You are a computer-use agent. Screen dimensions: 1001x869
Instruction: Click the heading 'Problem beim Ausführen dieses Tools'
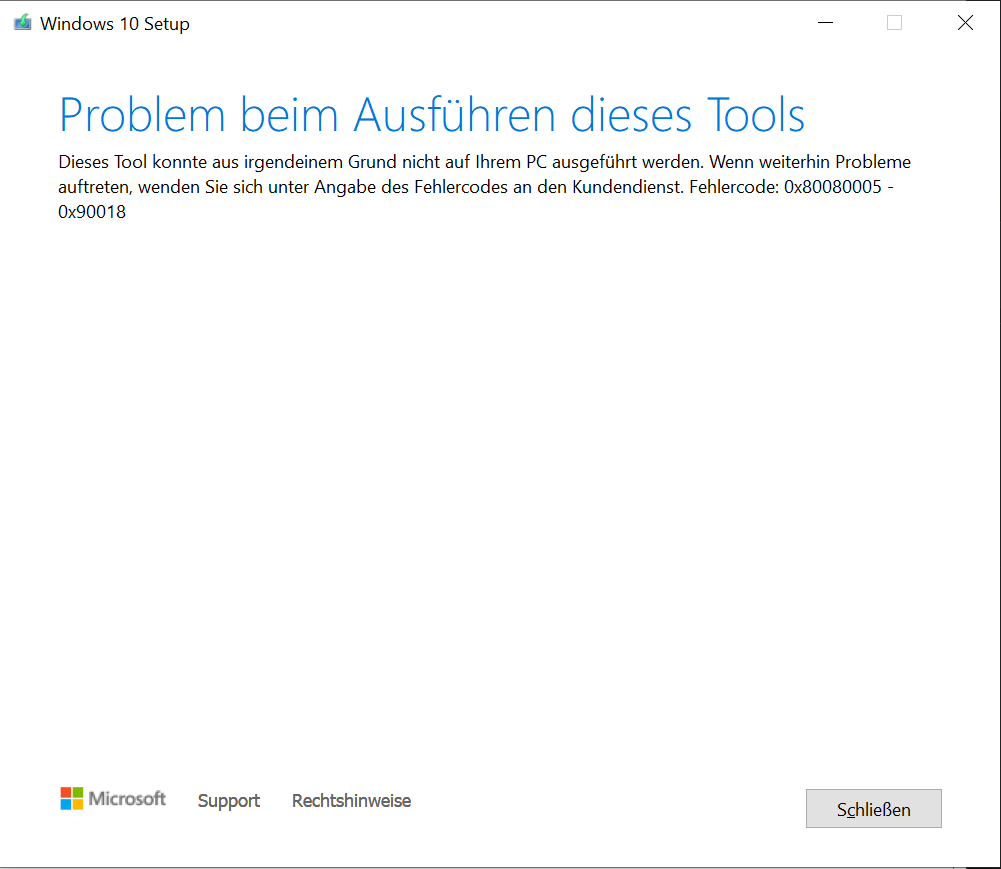(432, 116)
